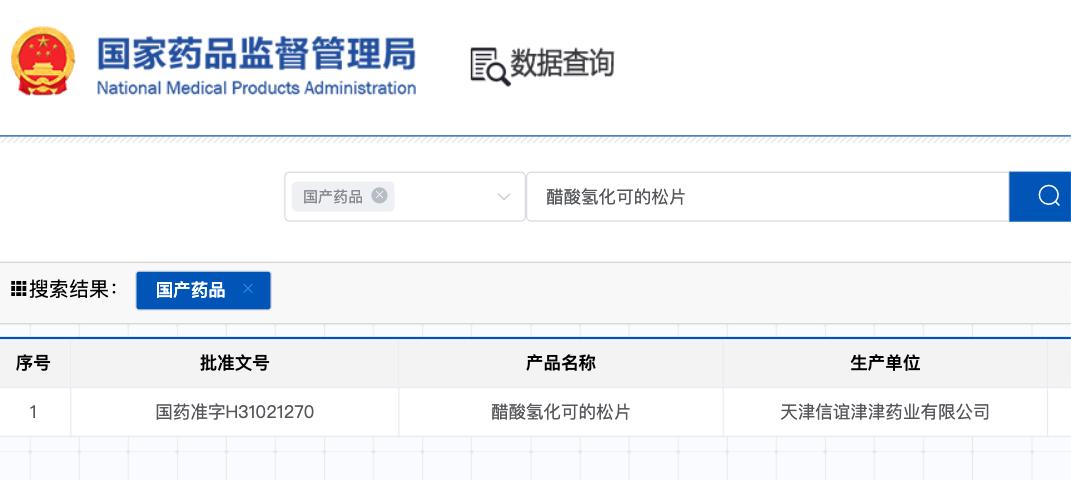The height and width of the screenshot is (480, 1071).
Task: Click the 序号 column header
Action: [x=33, y=363]
